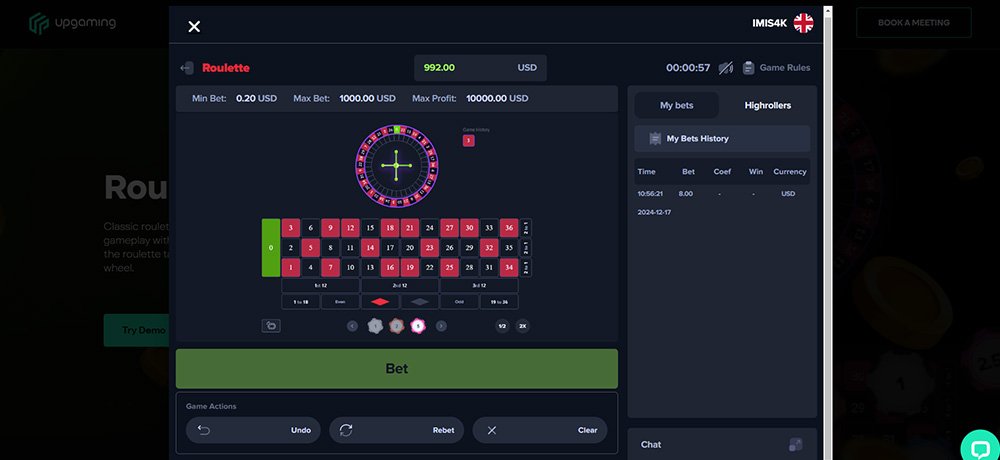Click the UK flag language icon
Screen dimensions: 1000x460
[803, 24]
